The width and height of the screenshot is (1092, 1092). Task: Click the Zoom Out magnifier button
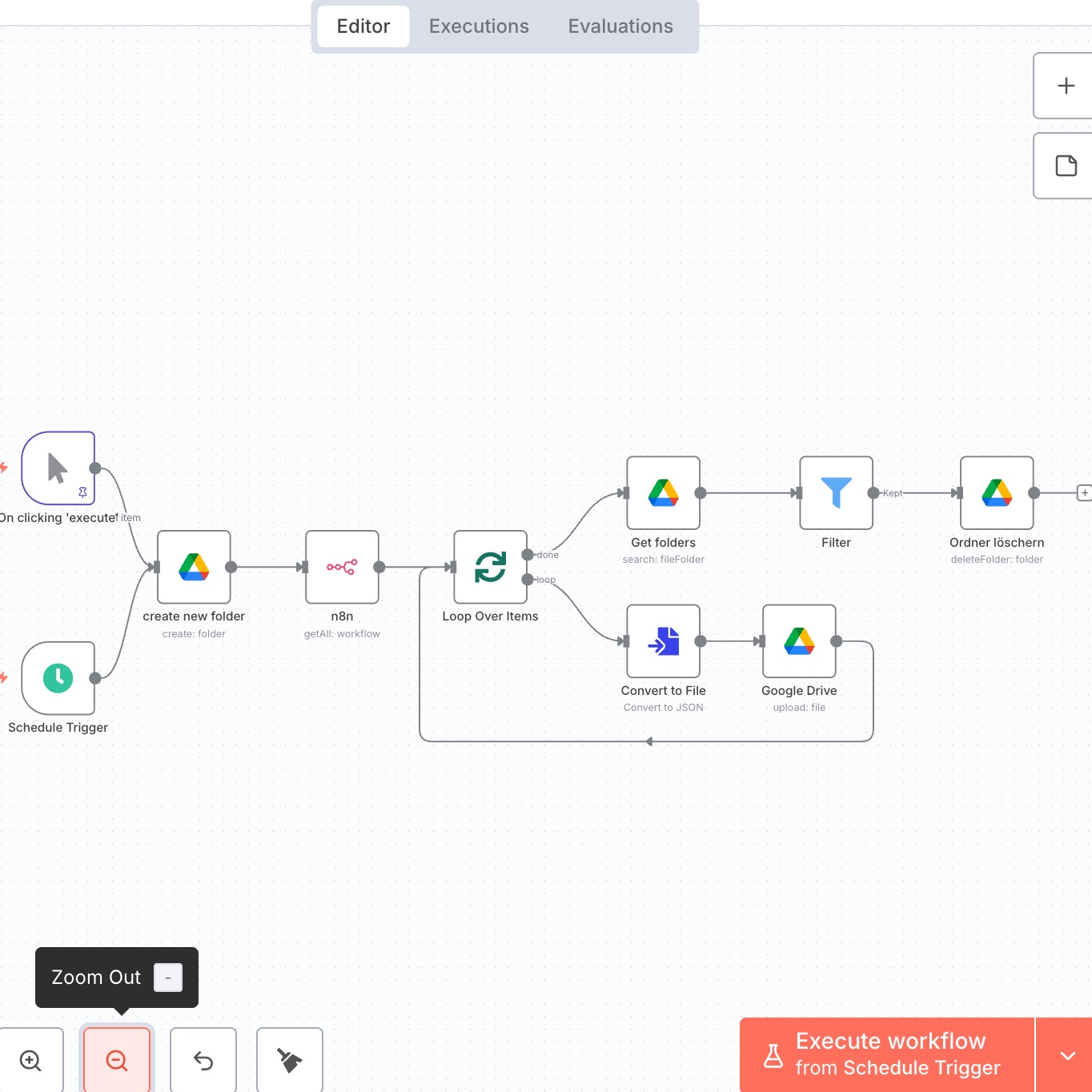[117, 1060]
